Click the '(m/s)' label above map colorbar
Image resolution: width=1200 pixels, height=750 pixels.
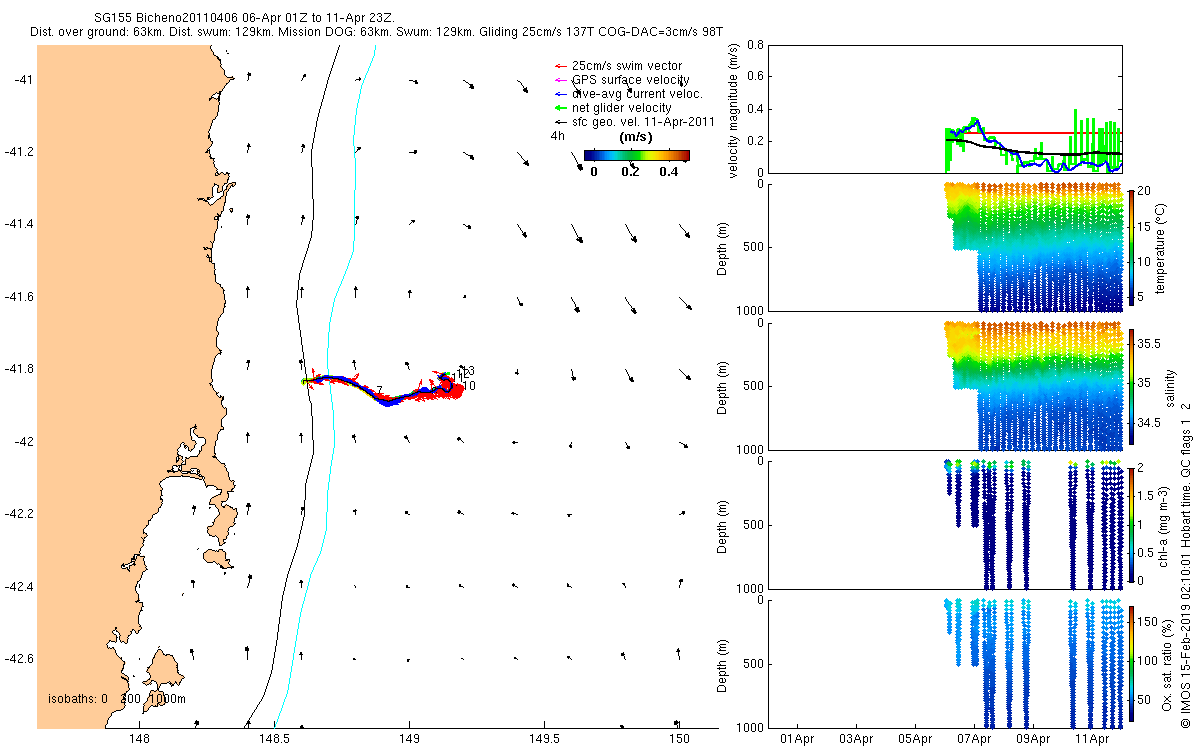pos(637,136)
